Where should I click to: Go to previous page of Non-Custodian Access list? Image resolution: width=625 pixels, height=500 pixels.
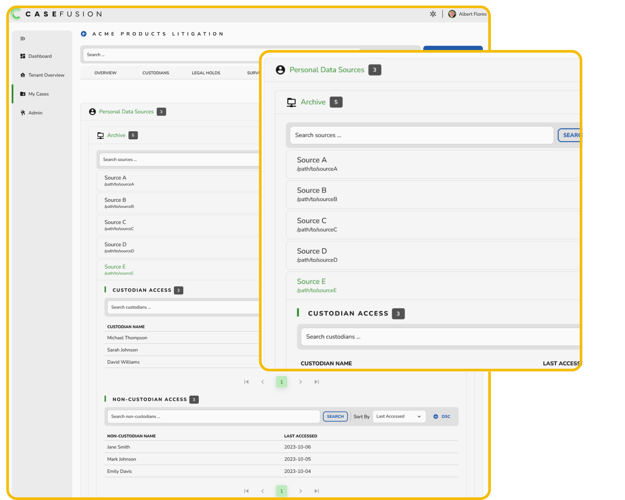pos(262,491)
